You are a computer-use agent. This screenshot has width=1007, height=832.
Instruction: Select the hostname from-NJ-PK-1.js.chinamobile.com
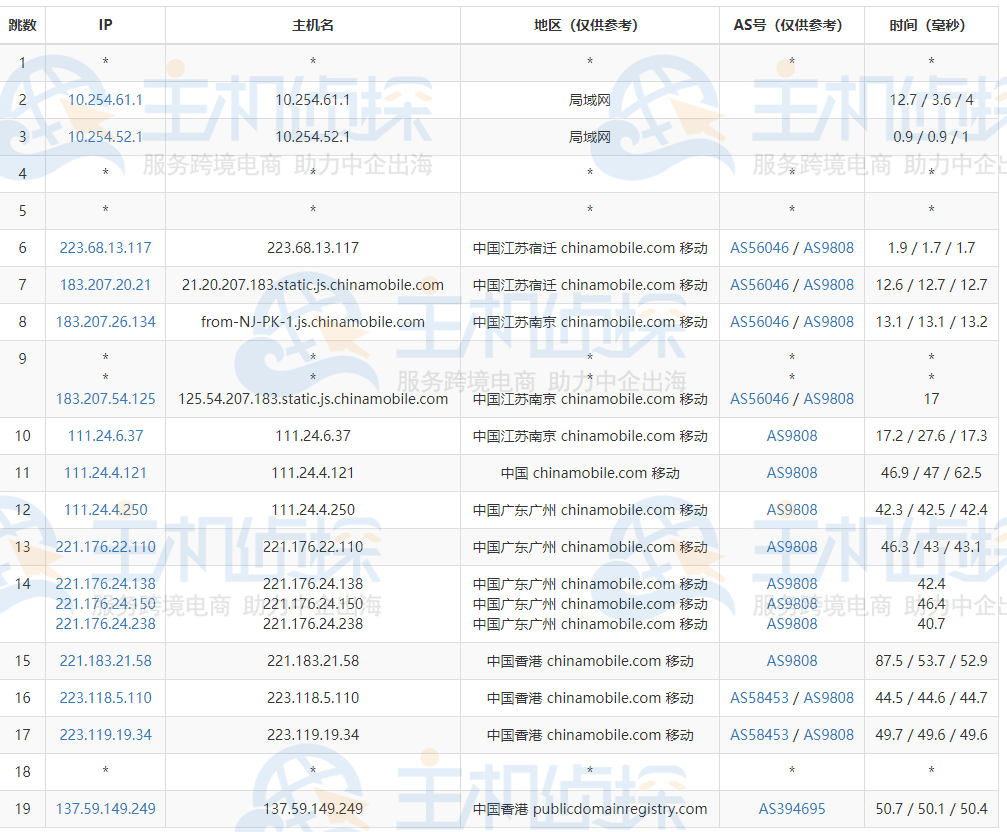(x=311, y=321)
